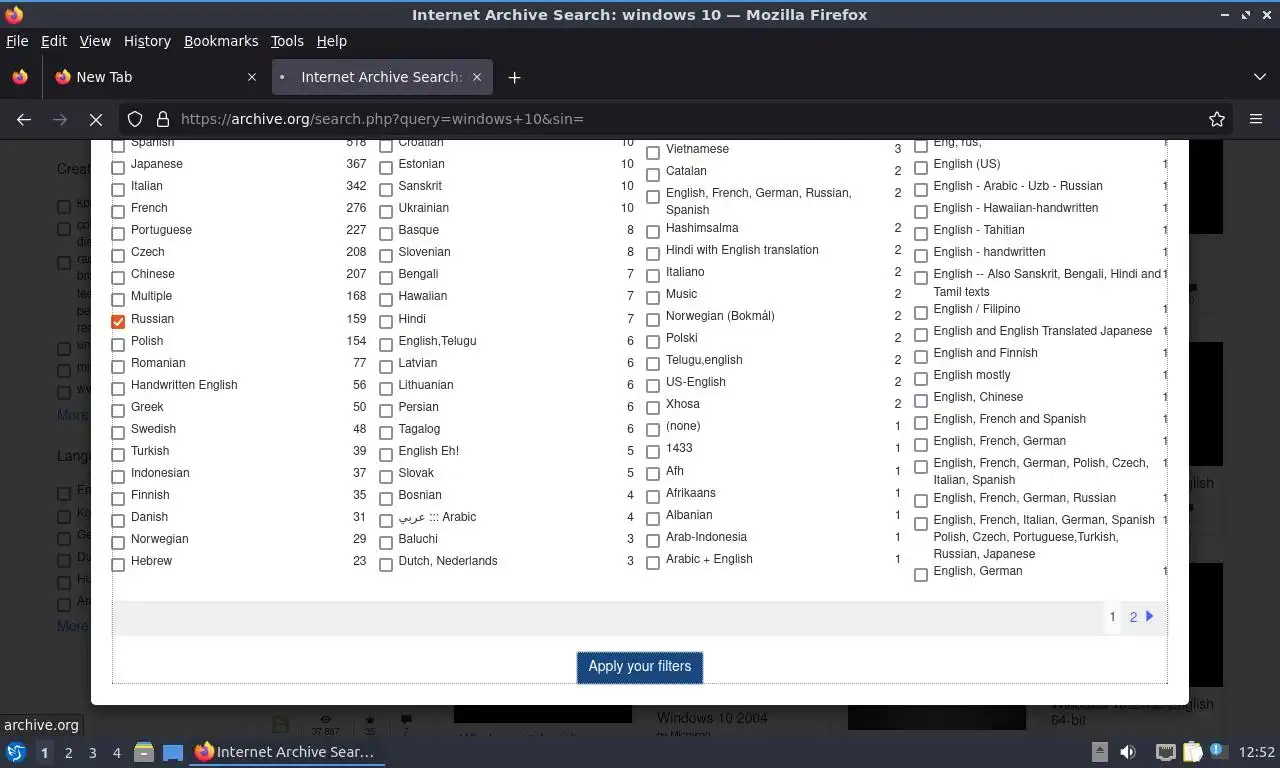Viewport: 1280px width, 768px height.
Task: Switch to workspace 4
Action: (116, 752)
